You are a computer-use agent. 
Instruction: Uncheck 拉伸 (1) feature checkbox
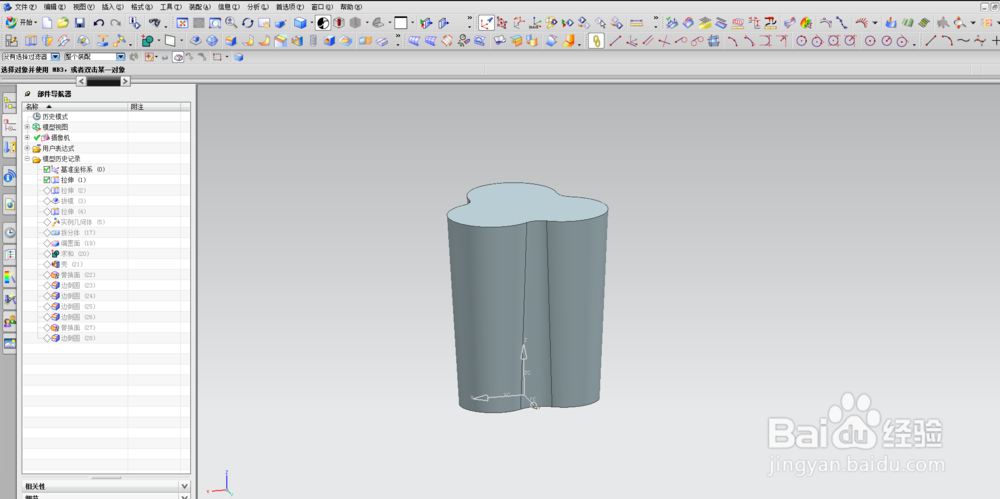coord(47,180)
